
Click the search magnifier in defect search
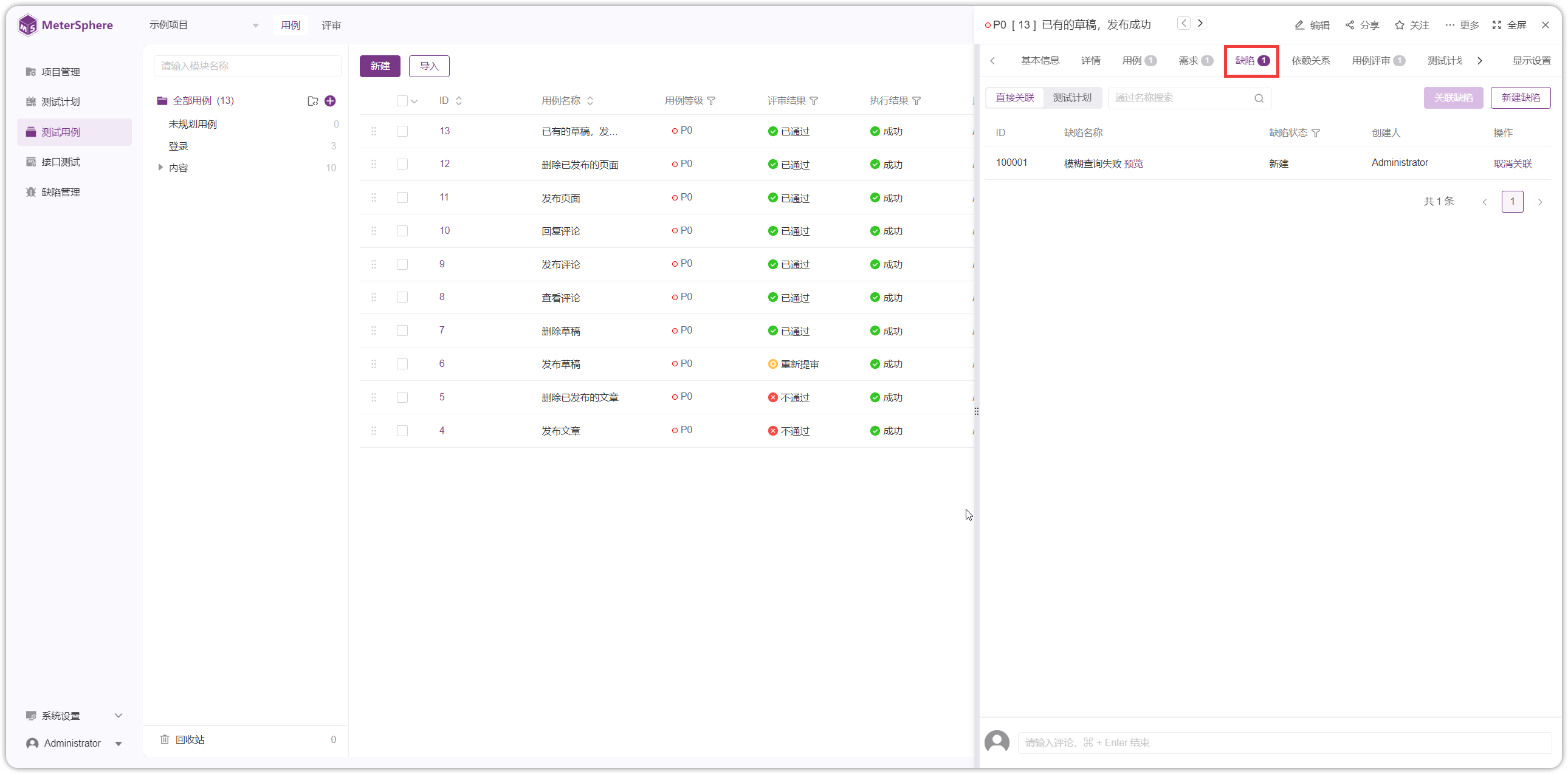pos(1259,98)
